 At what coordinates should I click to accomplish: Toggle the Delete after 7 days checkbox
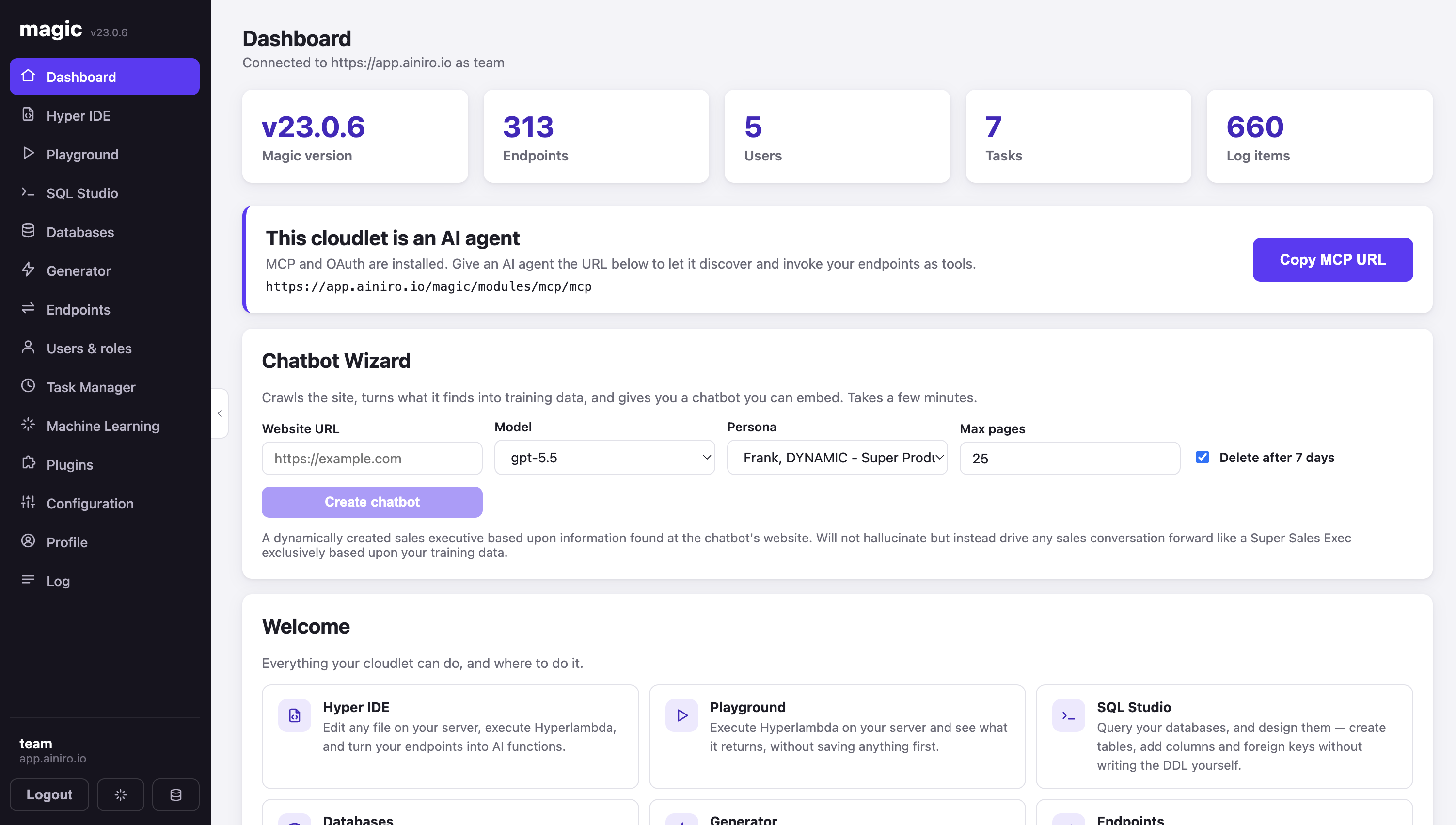click(x=1202, y=457)
